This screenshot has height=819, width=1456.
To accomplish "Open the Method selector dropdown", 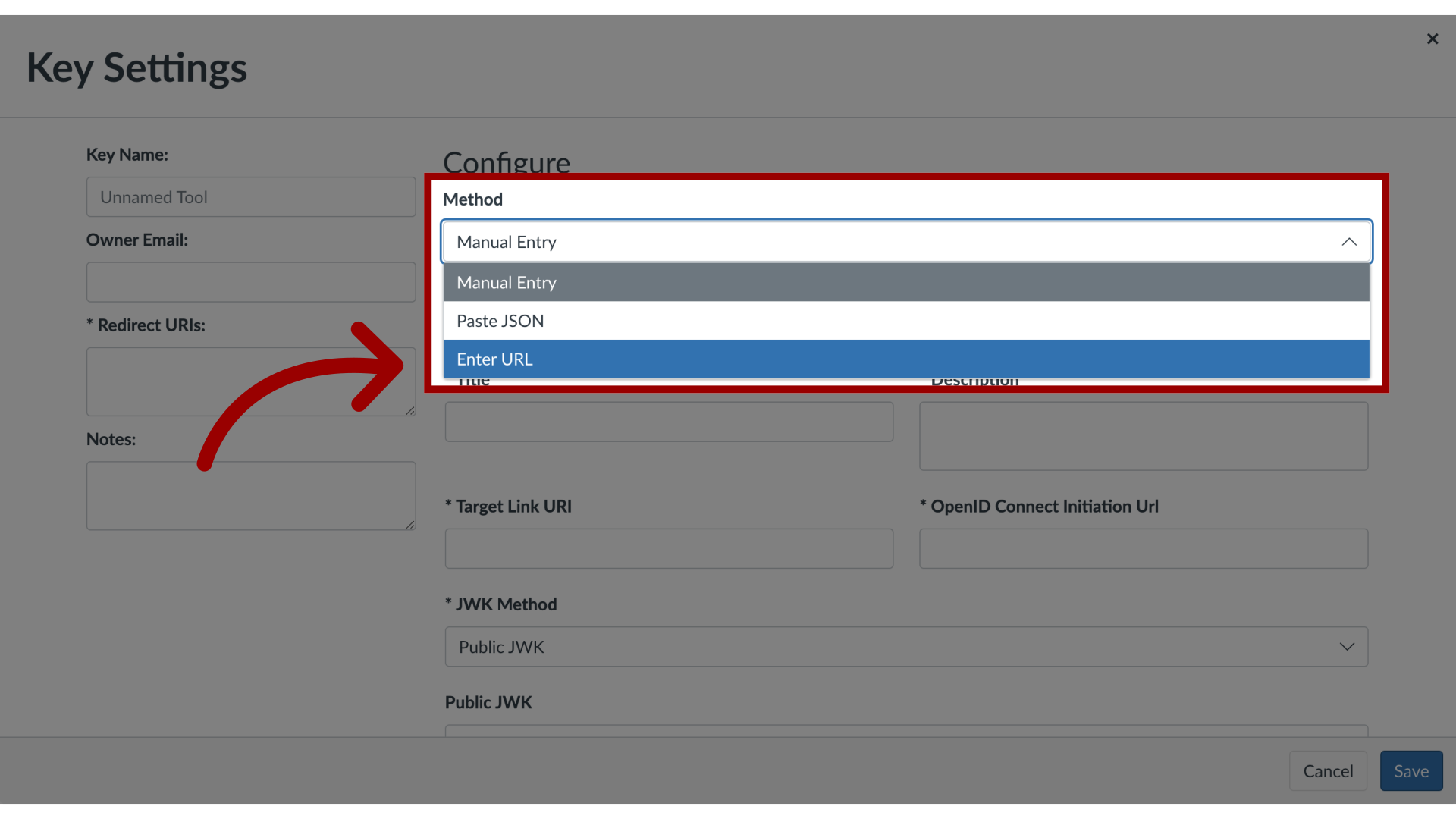I will (905, 241).
